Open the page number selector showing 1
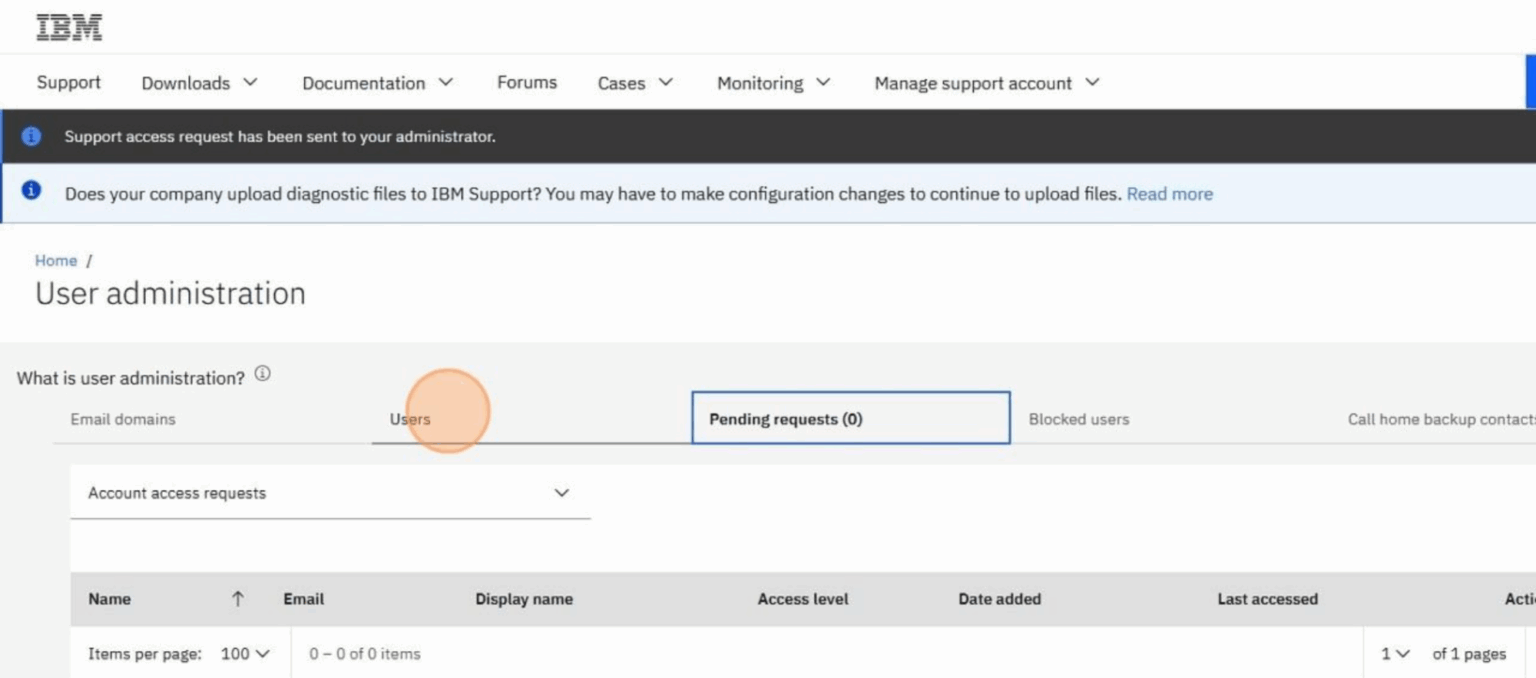Image resolution: width=1536 pixels, height=678 pixels. pyautogui.click(x=1392, y=653)
